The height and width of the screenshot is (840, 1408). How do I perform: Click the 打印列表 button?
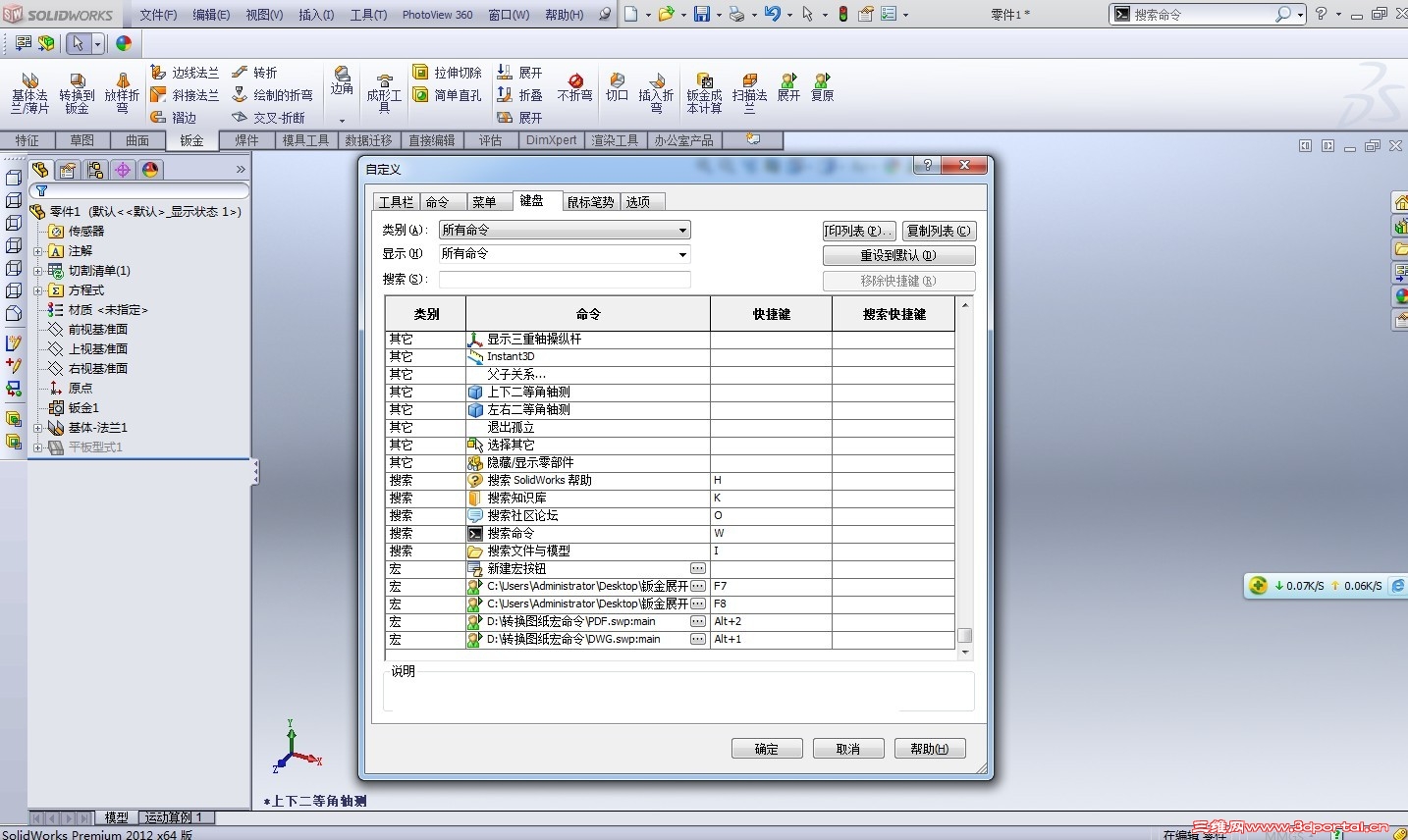point(859,231)
